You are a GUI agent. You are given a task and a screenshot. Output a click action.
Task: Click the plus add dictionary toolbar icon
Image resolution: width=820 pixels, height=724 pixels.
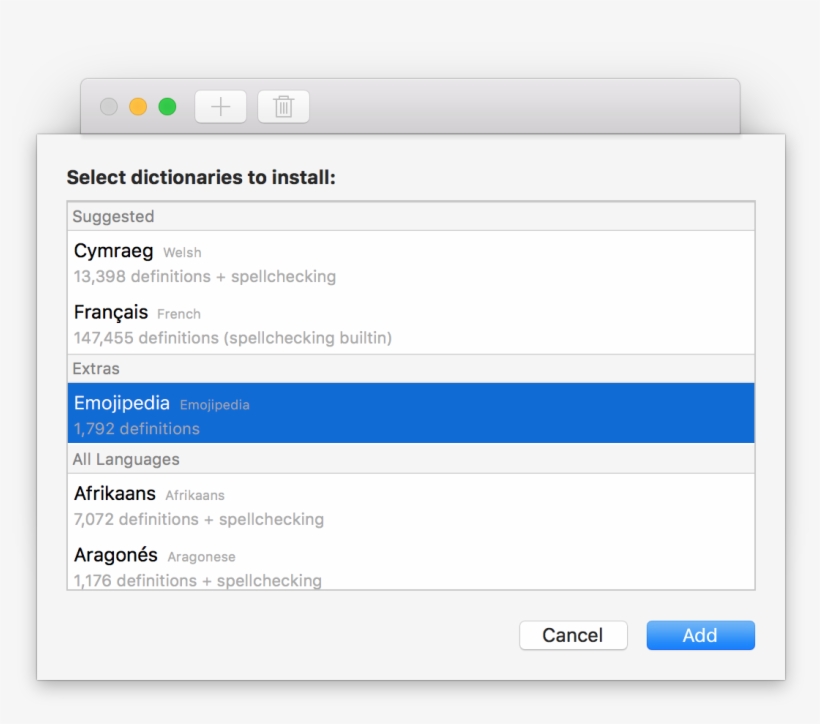tap(221, 107)
